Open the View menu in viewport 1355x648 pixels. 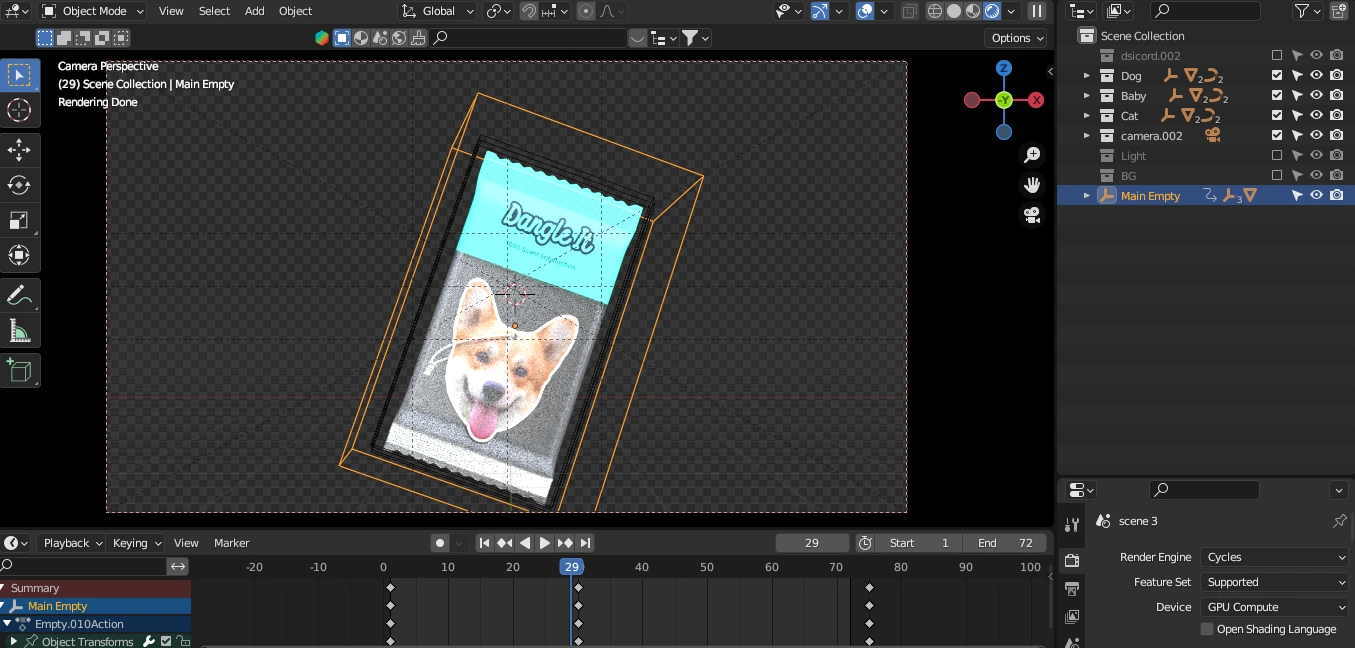(171, 11)
